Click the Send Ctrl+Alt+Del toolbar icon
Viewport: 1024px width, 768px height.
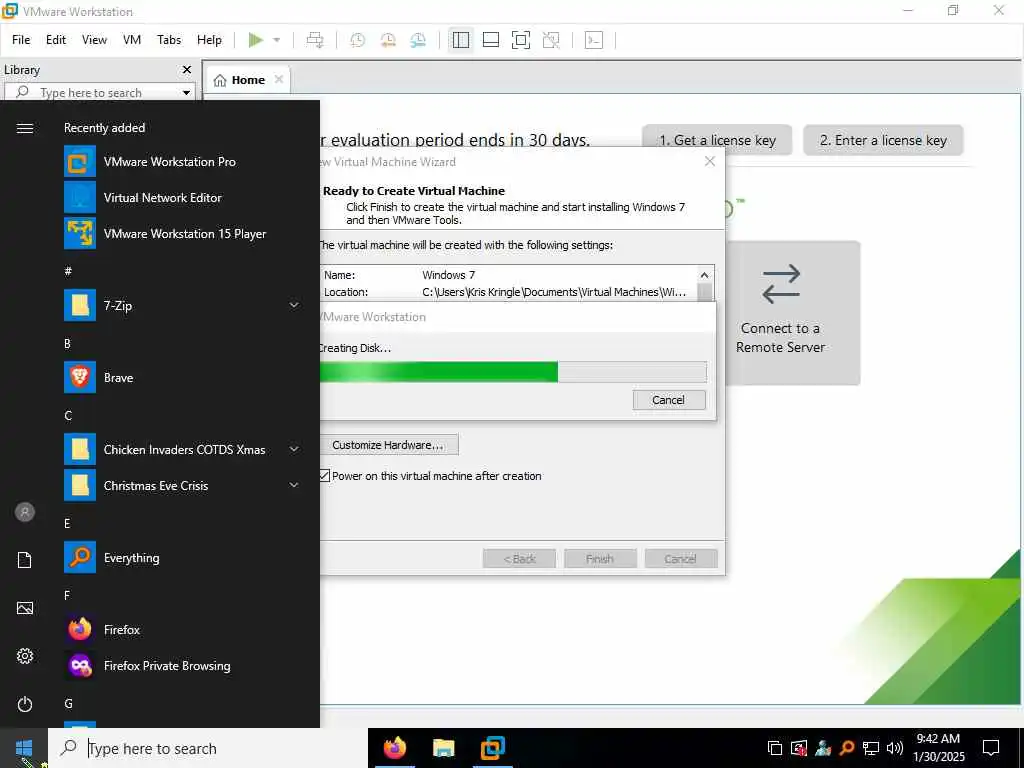coord(315,40)
